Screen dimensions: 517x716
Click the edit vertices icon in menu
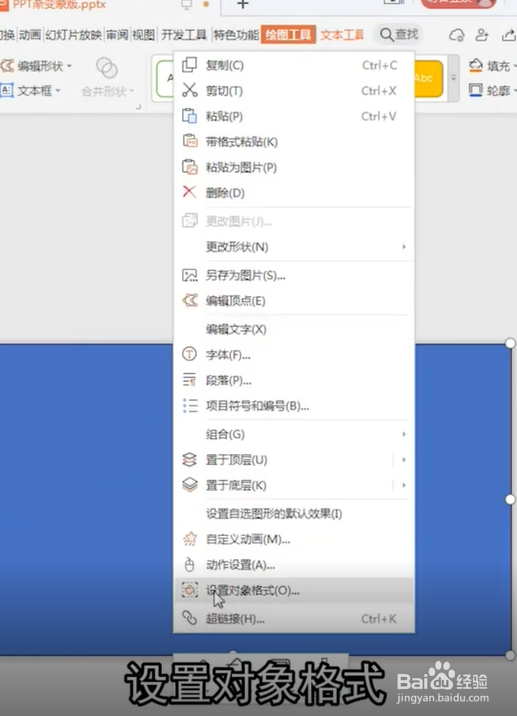[x=190, y=300]
